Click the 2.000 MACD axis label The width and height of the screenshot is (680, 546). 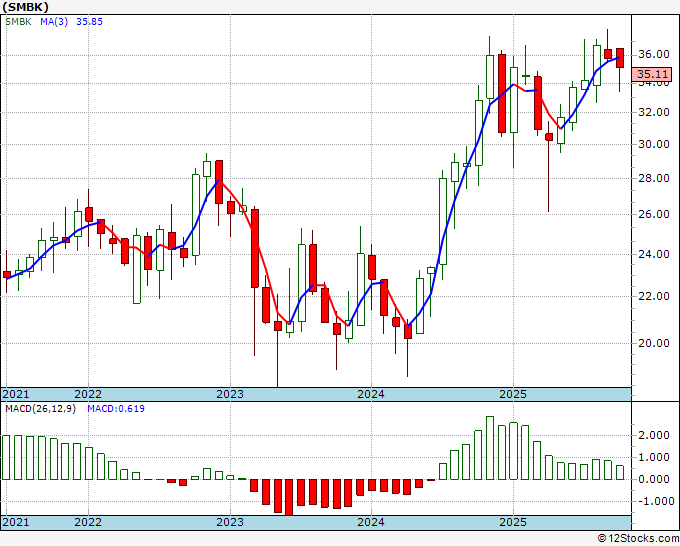[x=656, y=435]
